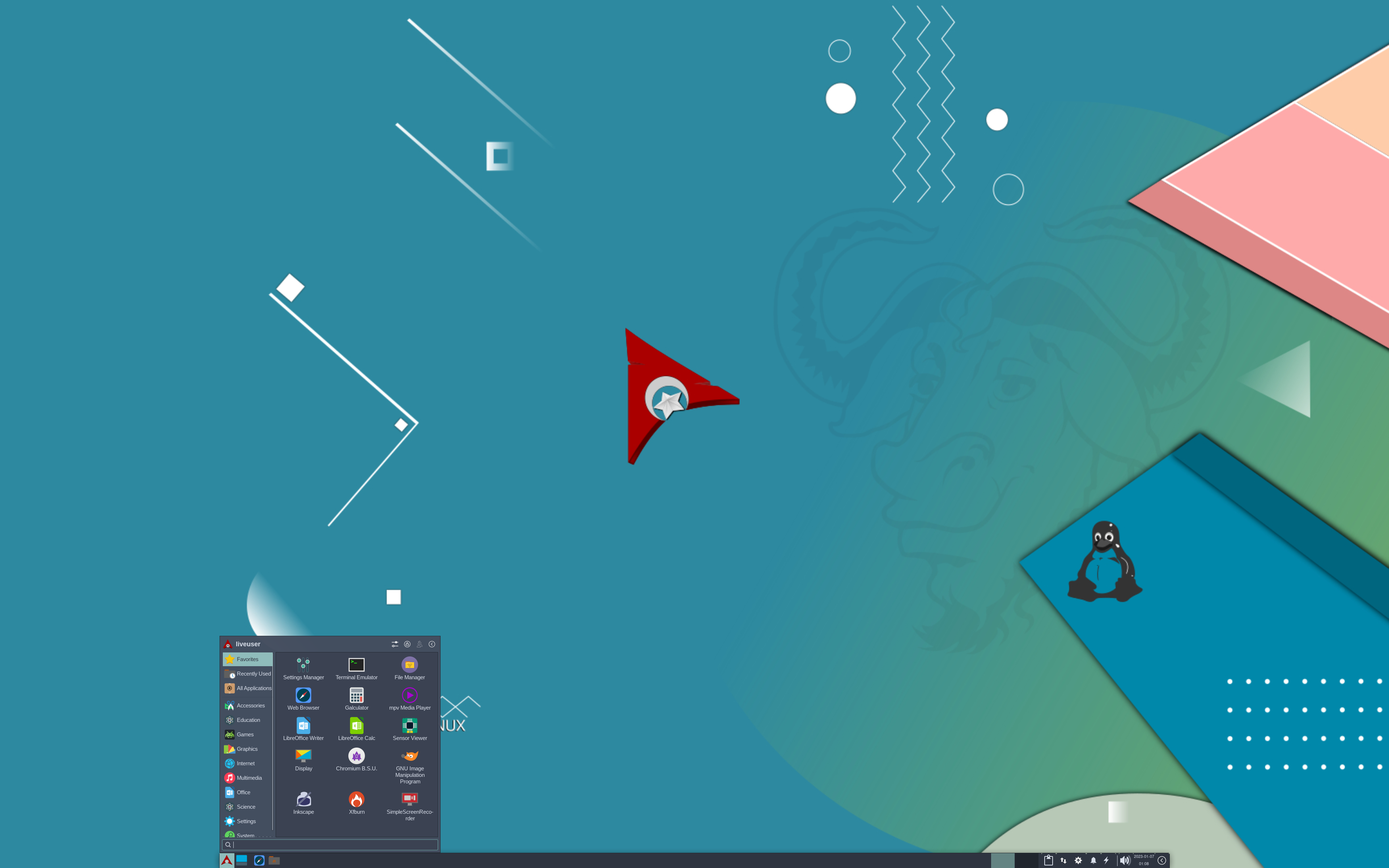Open the clipboard manager tray icon

click(1048, 860)
